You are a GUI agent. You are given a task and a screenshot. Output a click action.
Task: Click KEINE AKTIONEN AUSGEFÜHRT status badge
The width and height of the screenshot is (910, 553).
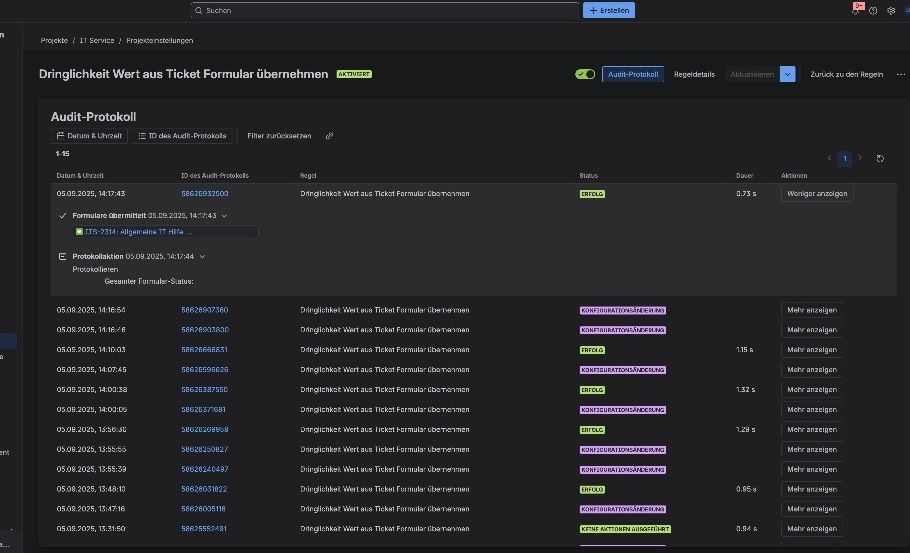click(625, 529)
